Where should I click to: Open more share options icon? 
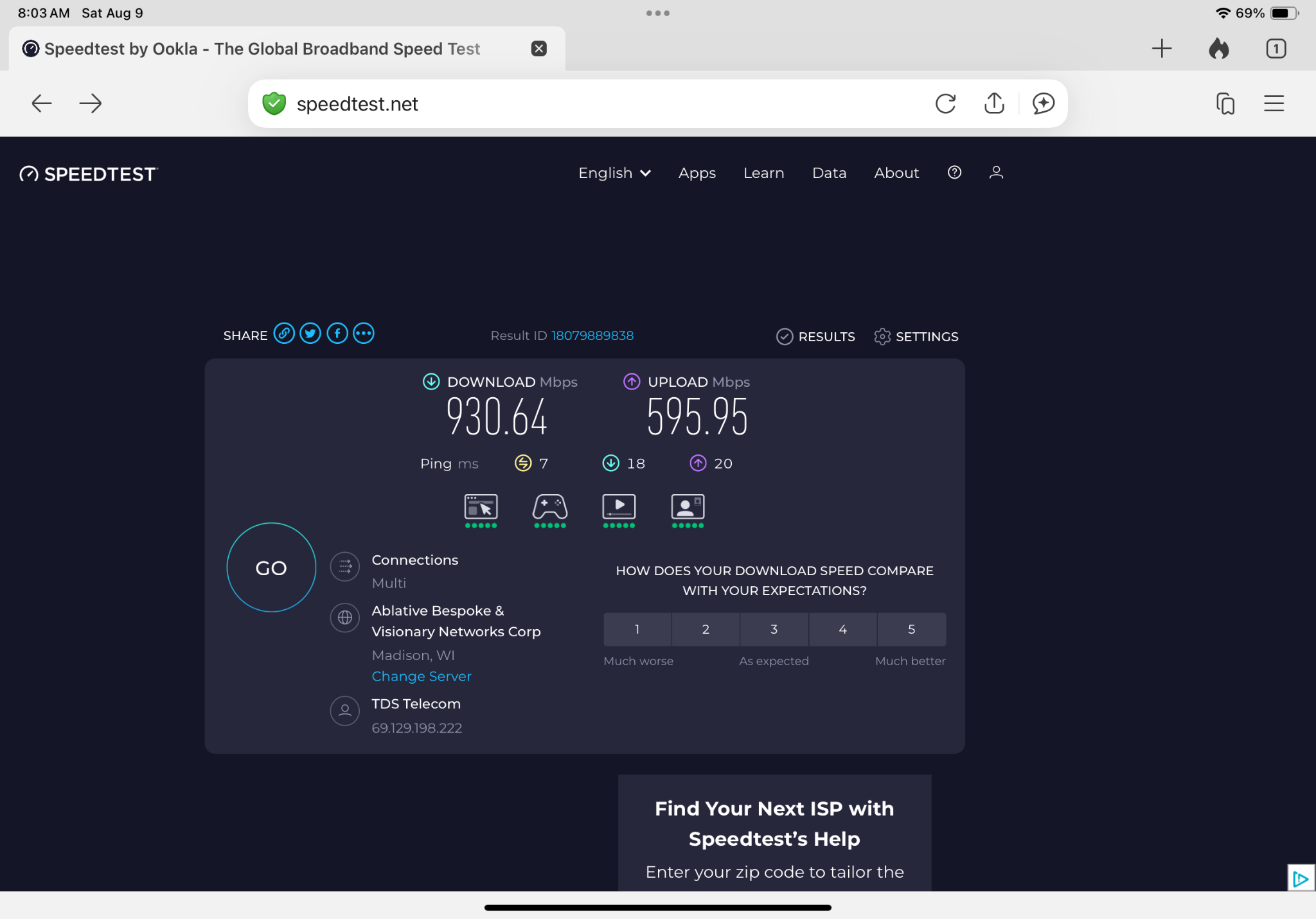pyautogui.click(x=364, y=334)
